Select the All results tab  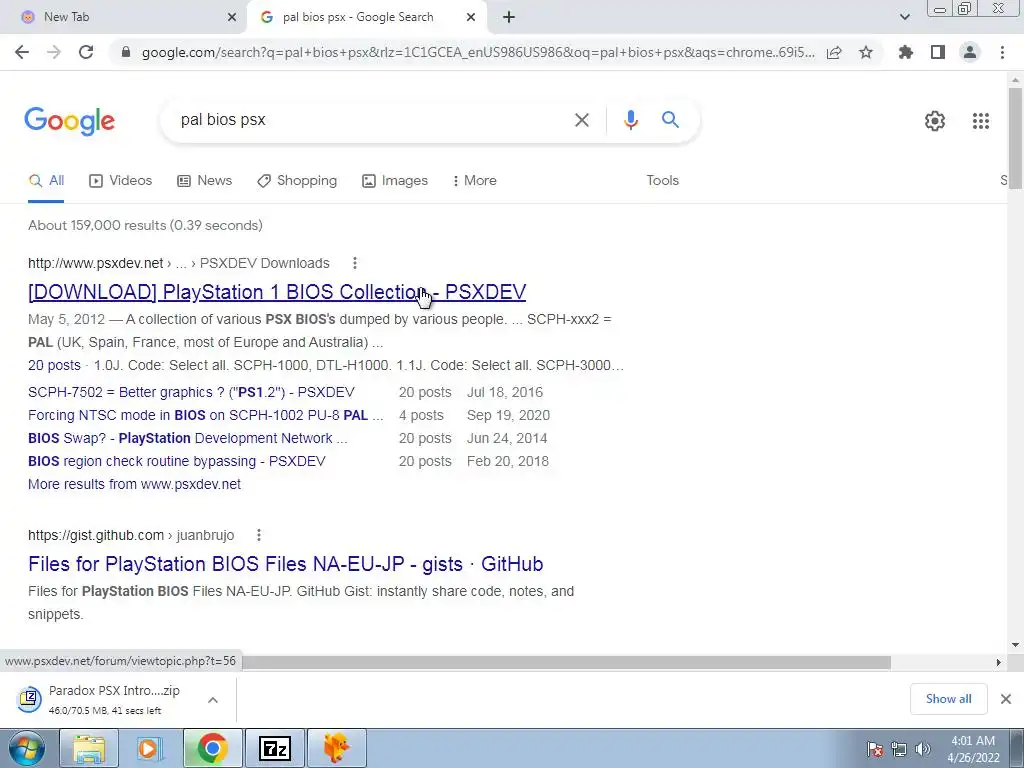(x=46, y=181)
